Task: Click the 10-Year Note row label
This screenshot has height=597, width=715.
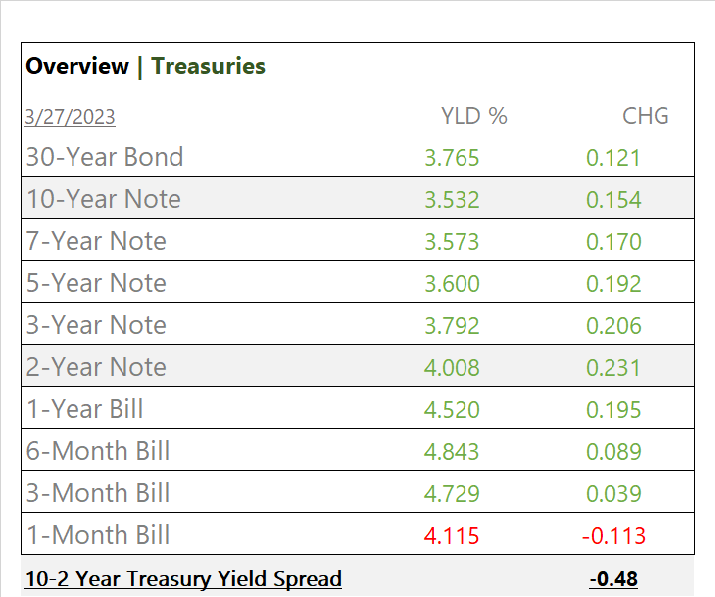Action: click(103, 199)
